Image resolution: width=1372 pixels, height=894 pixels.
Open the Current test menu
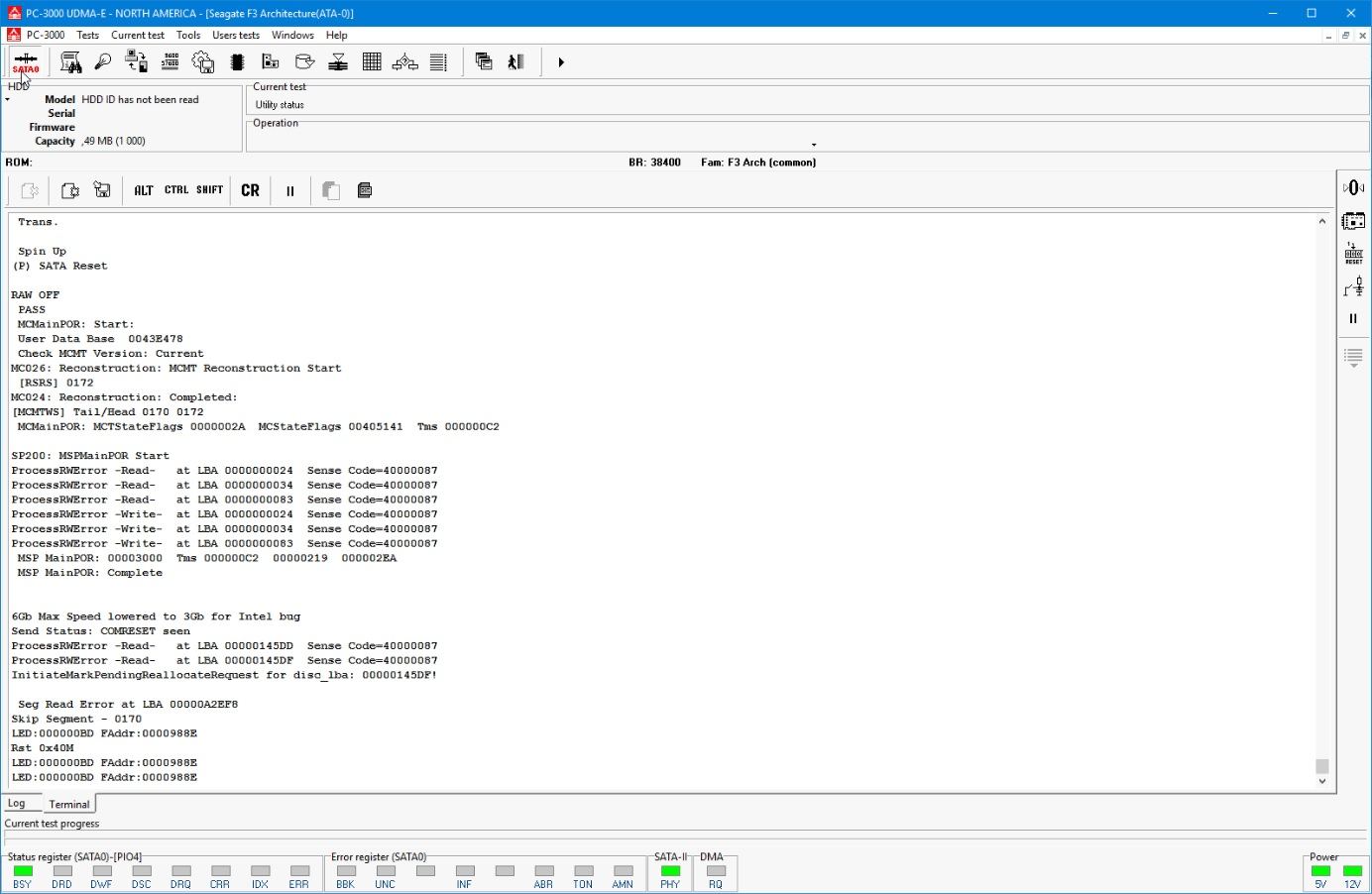[138, 35]
